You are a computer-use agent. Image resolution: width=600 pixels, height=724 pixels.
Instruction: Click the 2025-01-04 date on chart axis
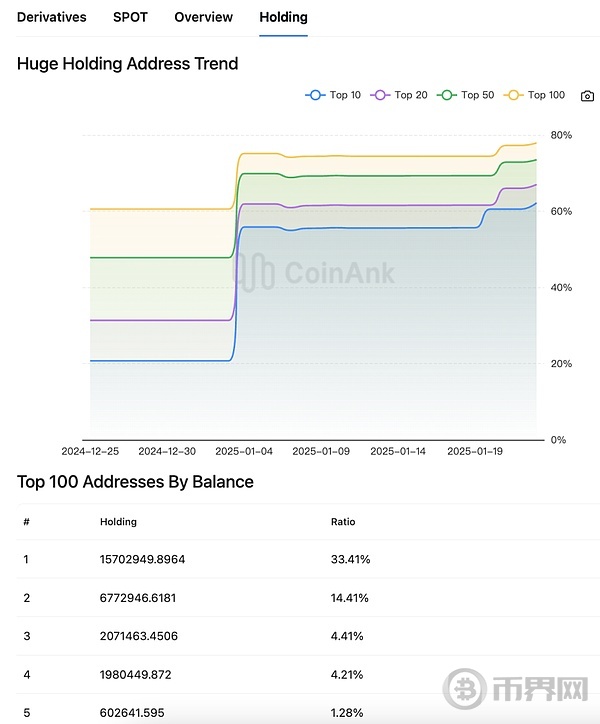point(243,451)
